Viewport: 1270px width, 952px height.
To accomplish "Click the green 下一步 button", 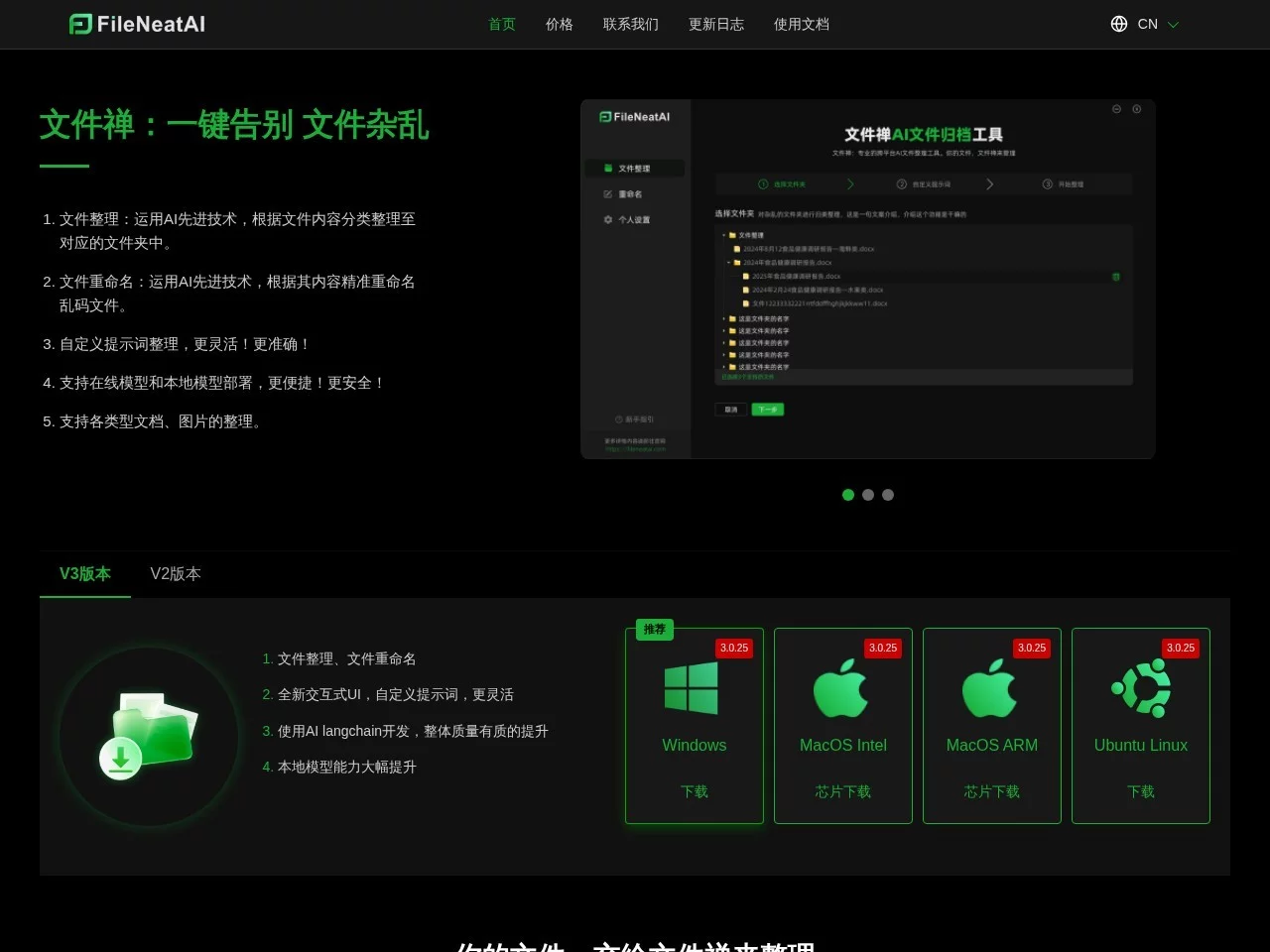I will 768,409.
